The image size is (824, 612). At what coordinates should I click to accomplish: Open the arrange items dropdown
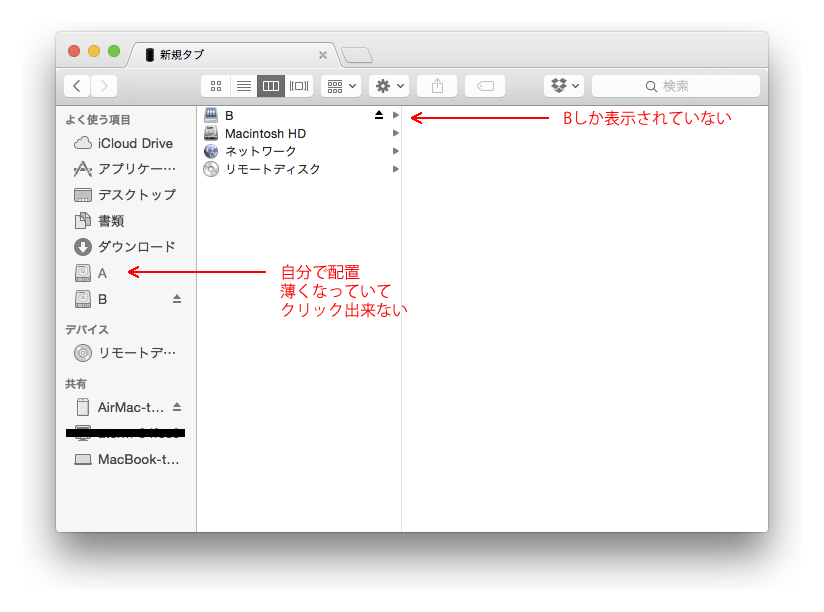(x=341, y=86)
